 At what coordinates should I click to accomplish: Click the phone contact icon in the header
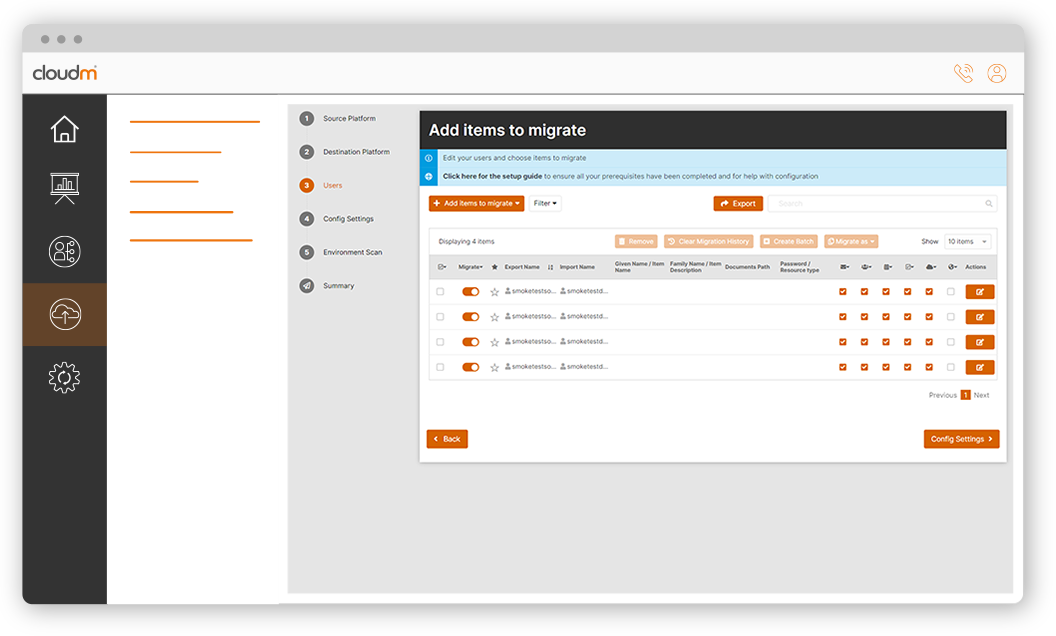point(962,72)
